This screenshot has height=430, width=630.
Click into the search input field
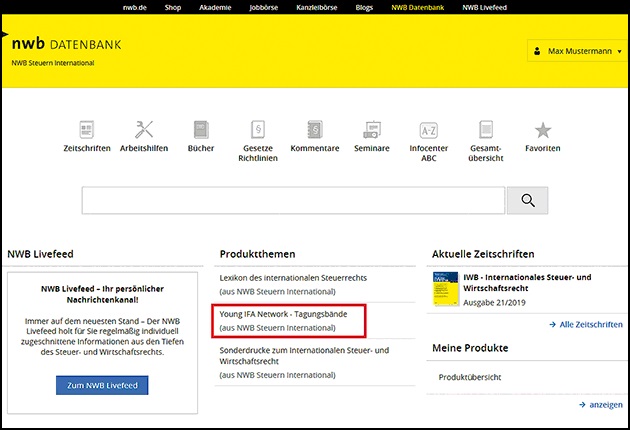(293, 200)
